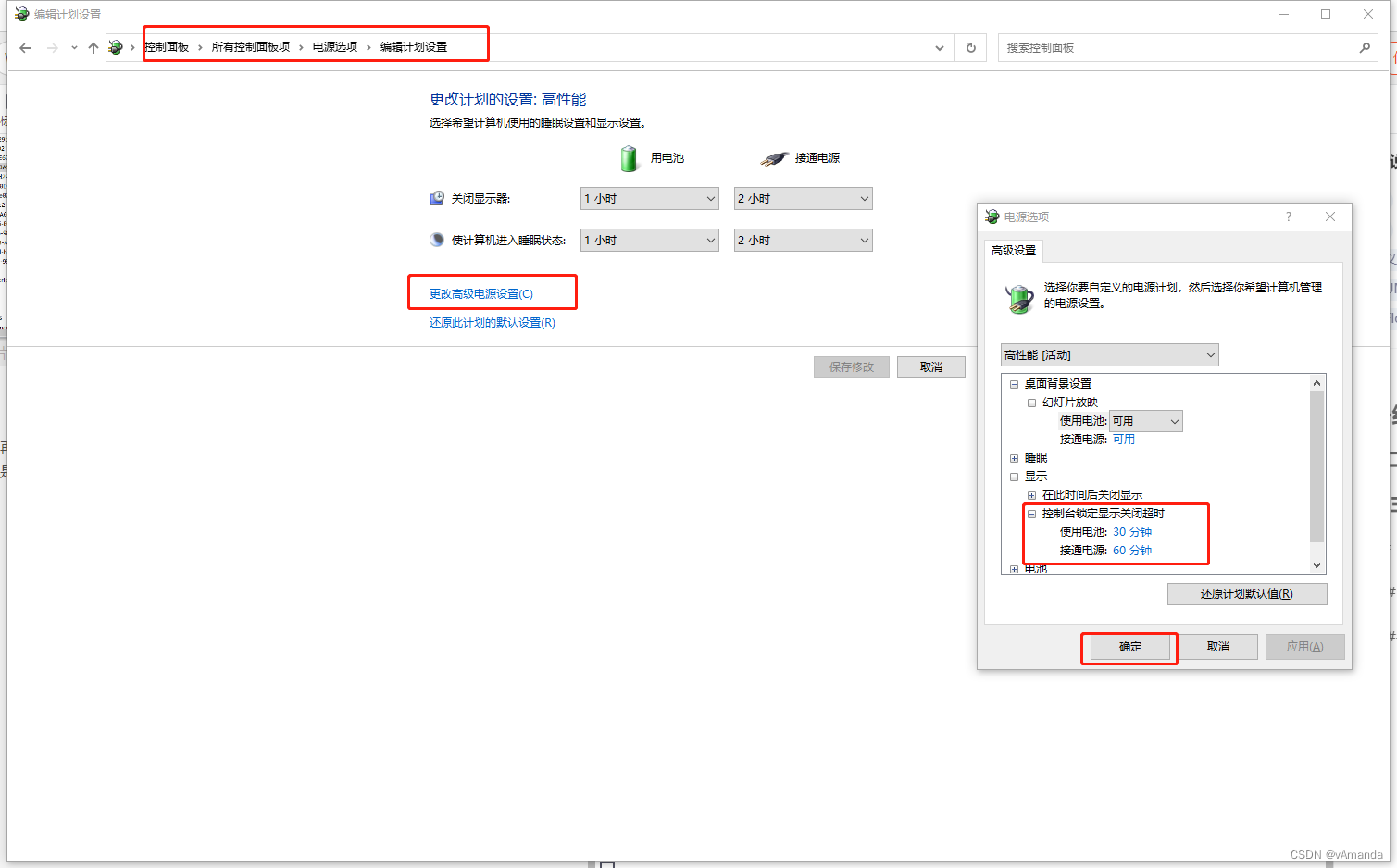
Task: Click scroll up arrow in settings tree
Action: tap(1316, 383)
